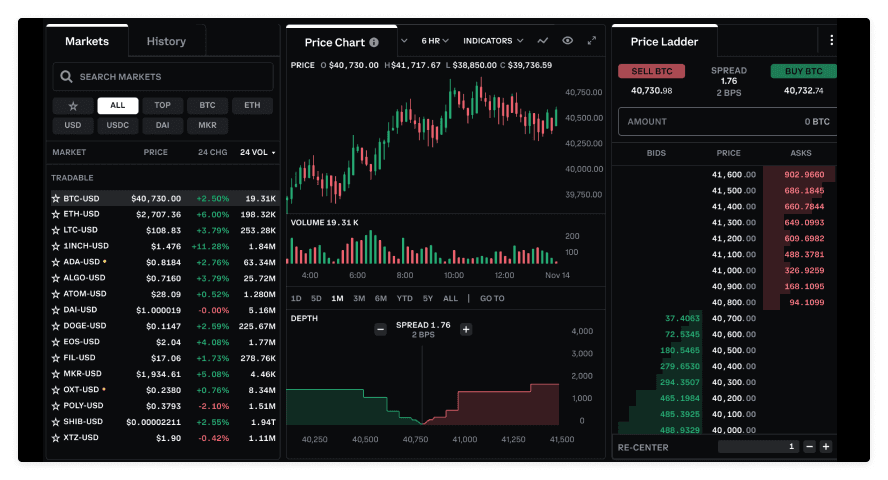This screenshot has height=480, width=888.
Task: Increase ladder grouping with plus stepper
Action: point(825,447)
